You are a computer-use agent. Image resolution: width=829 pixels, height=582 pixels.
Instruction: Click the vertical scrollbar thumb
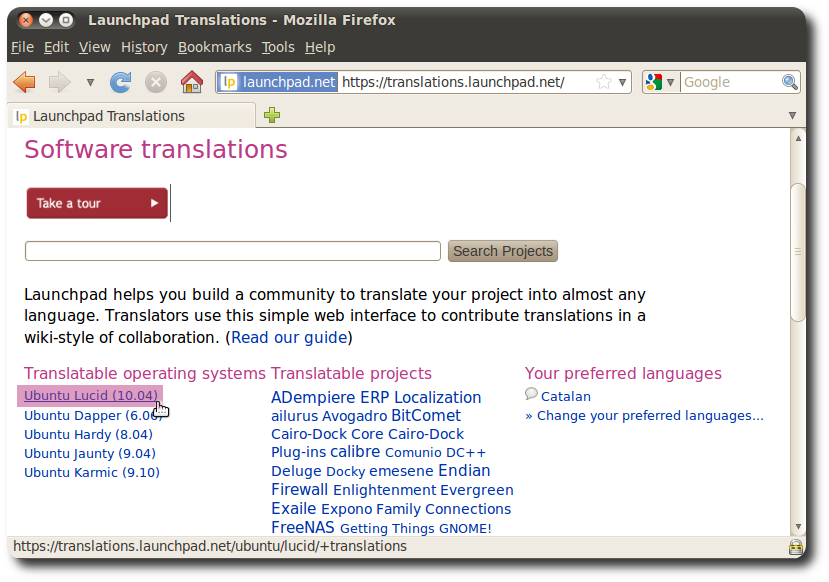(x=798, y=252)
